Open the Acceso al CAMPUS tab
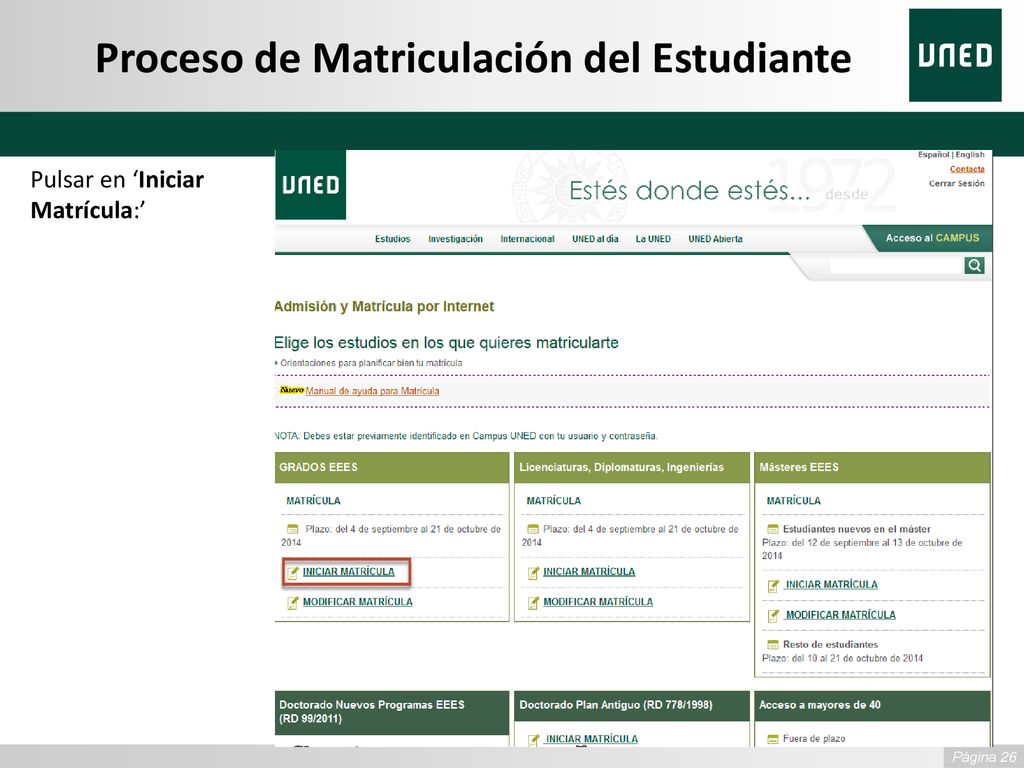The image size is (1024, 768). (932, 238)
